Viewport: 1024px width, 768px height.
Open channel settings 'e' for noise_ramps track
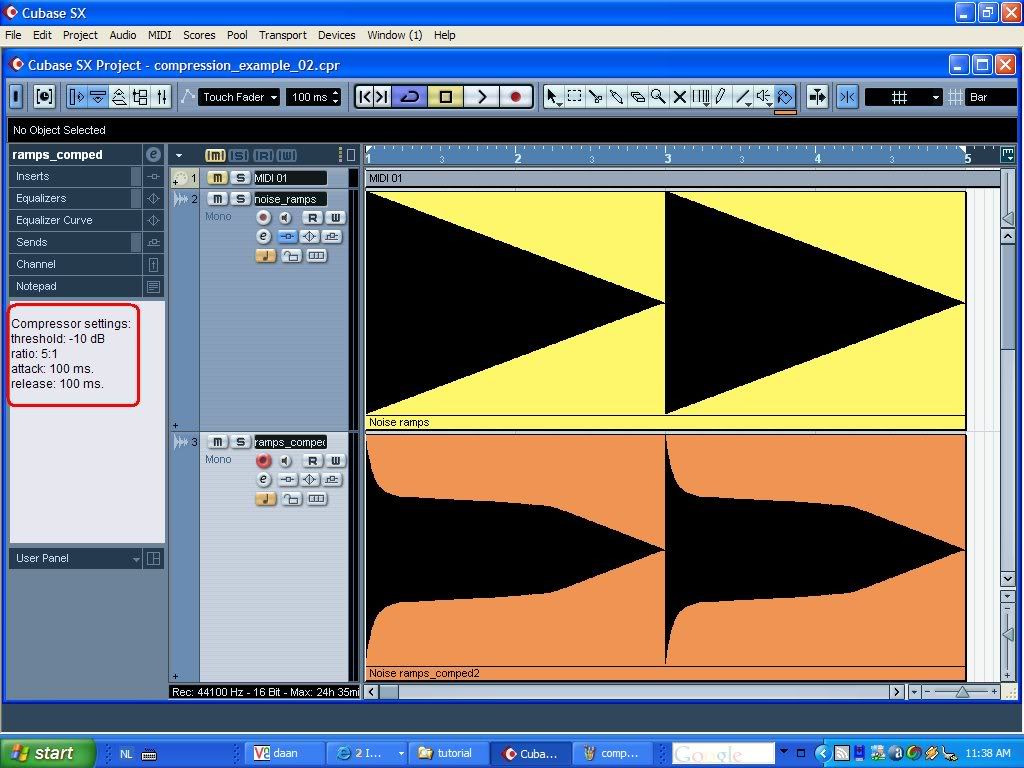click(263, 236)
